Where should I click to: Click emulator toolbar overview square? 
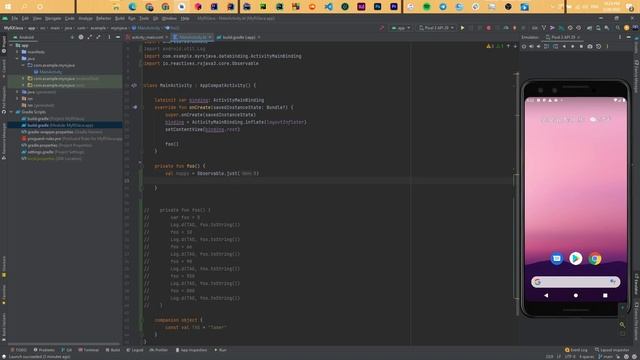click(x=581, y=47)
